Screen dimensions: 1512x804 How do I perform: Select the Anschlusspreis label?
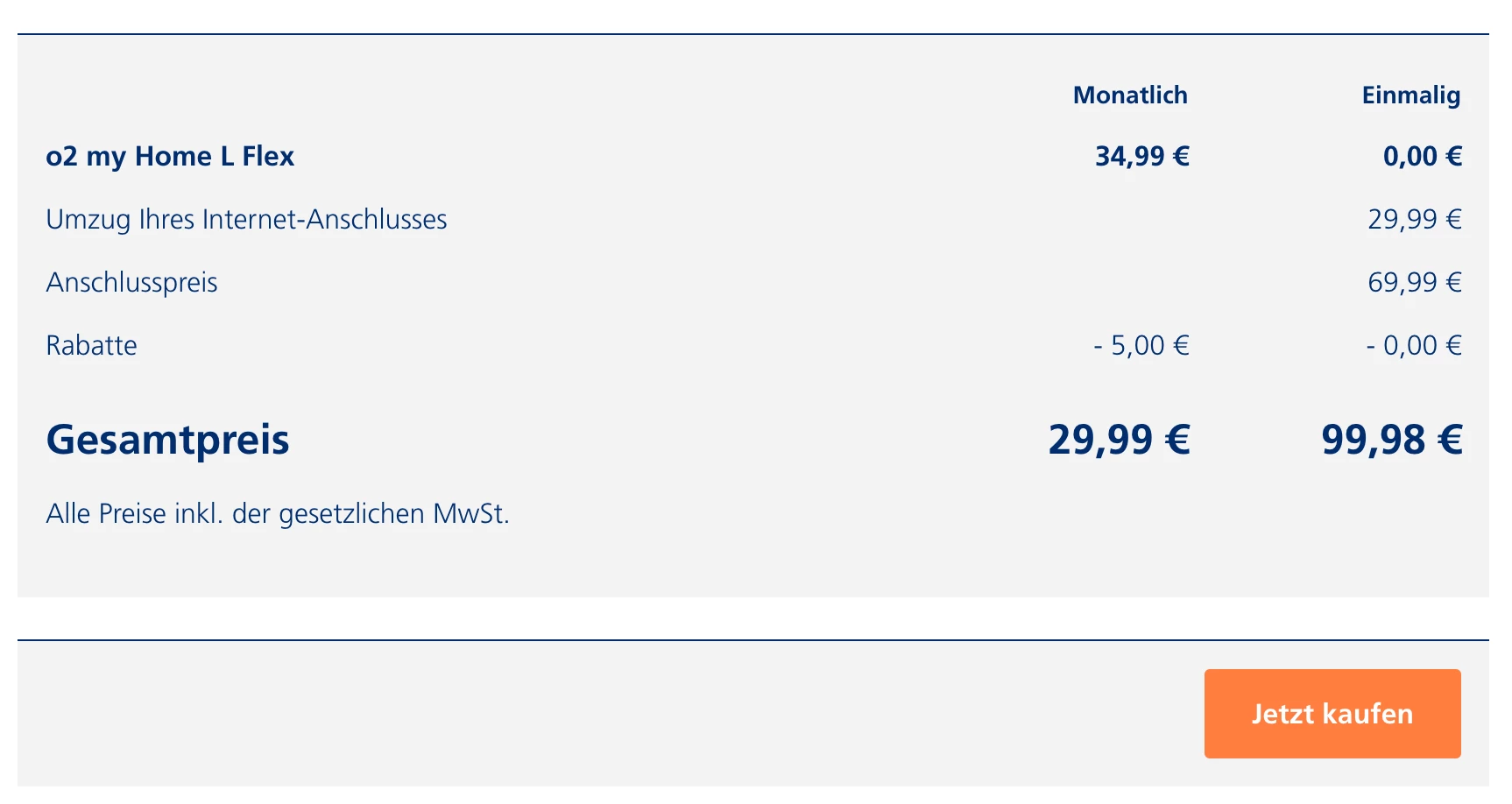[131, 283]
